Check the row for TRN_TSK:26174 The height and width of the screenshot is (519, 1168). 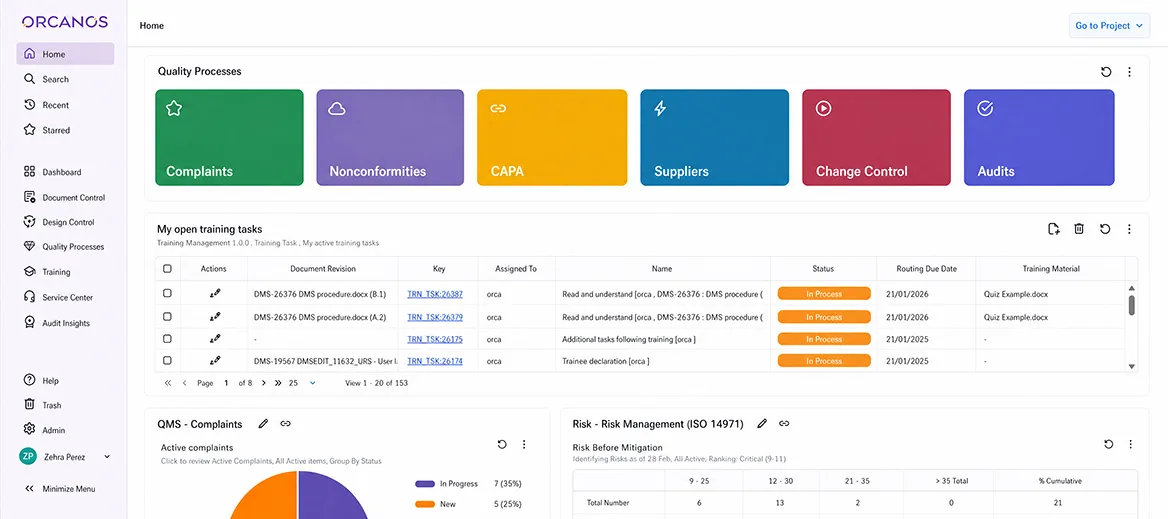pos(167,360)
